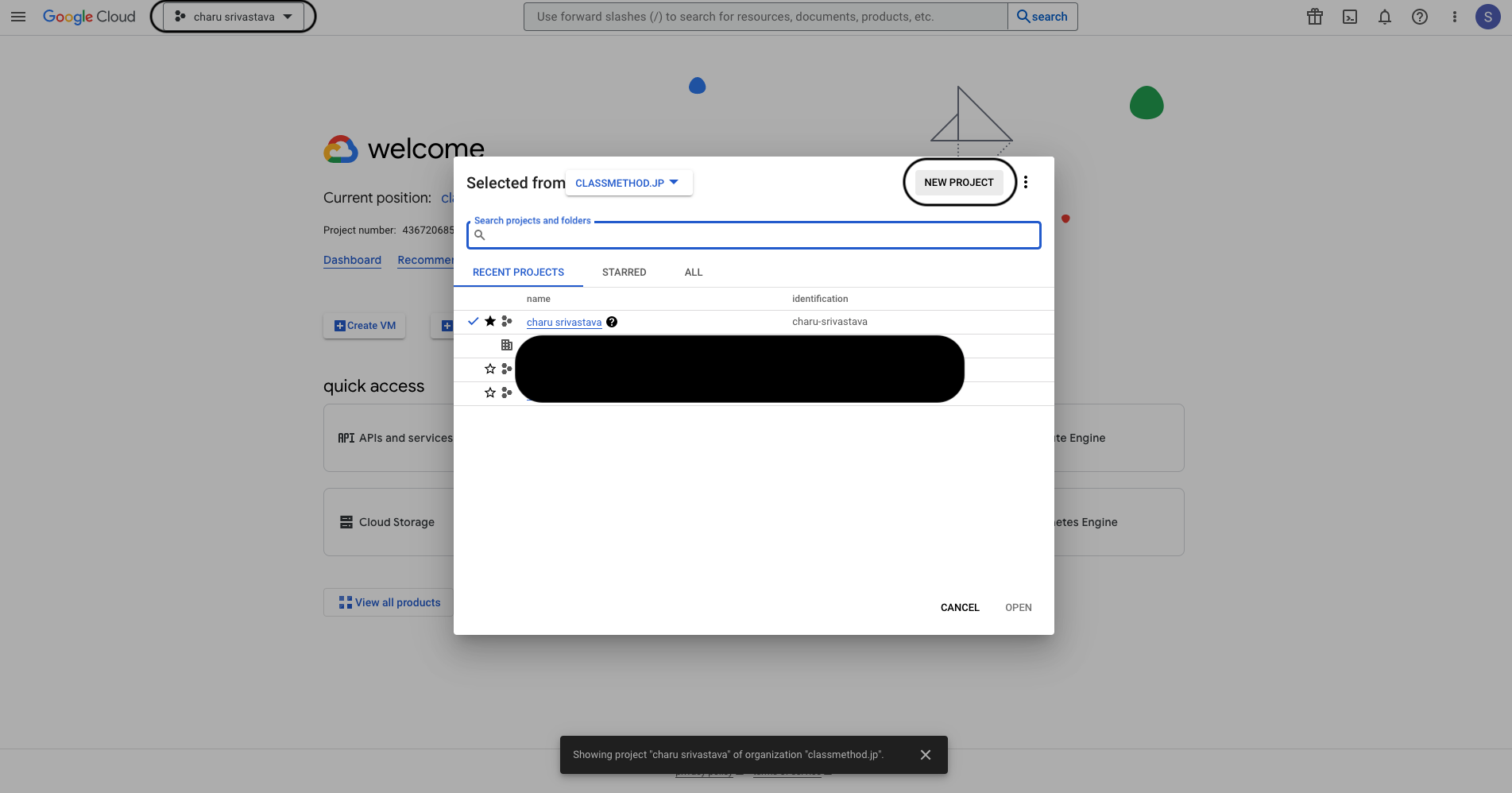Open the charu srivastava project picker dropdown
The height and width of the screenshot is (793, 1512).
(x=233, y=16)
